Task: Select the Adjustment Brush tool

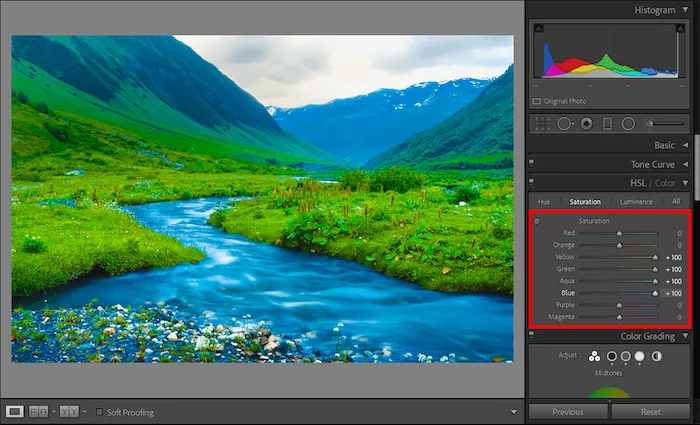Action: (665, 124)
